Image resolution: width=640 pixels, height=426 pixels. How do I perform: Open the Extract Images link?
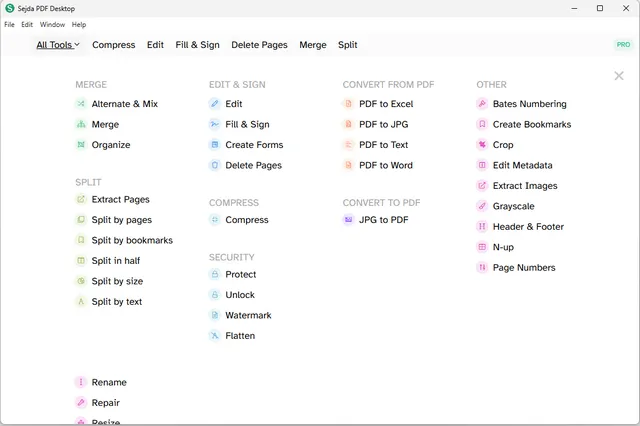(x=525, y=186)
